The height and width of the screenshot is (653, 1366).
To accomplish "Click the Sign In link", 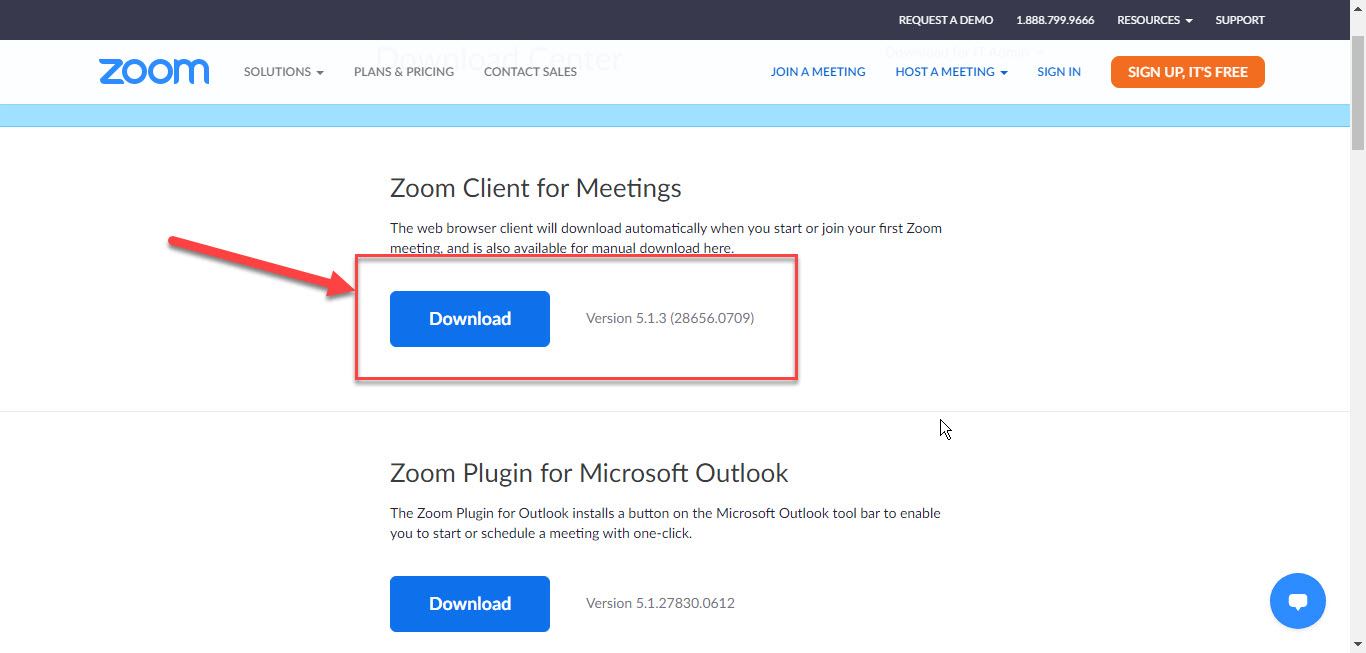I will click(1059, 72).
